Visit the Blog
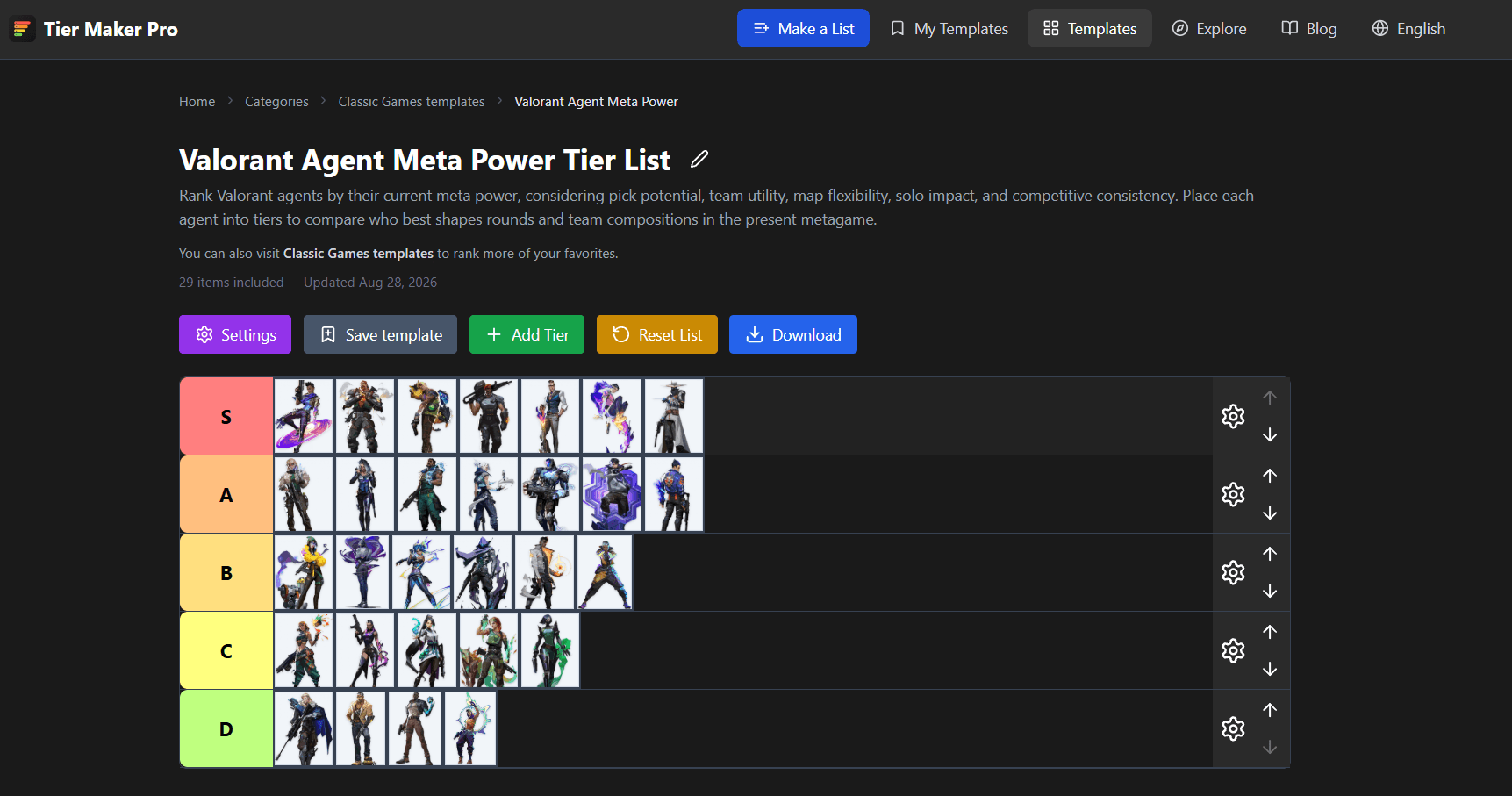This screenshot has width=1512, height=796. [1309, 28]
